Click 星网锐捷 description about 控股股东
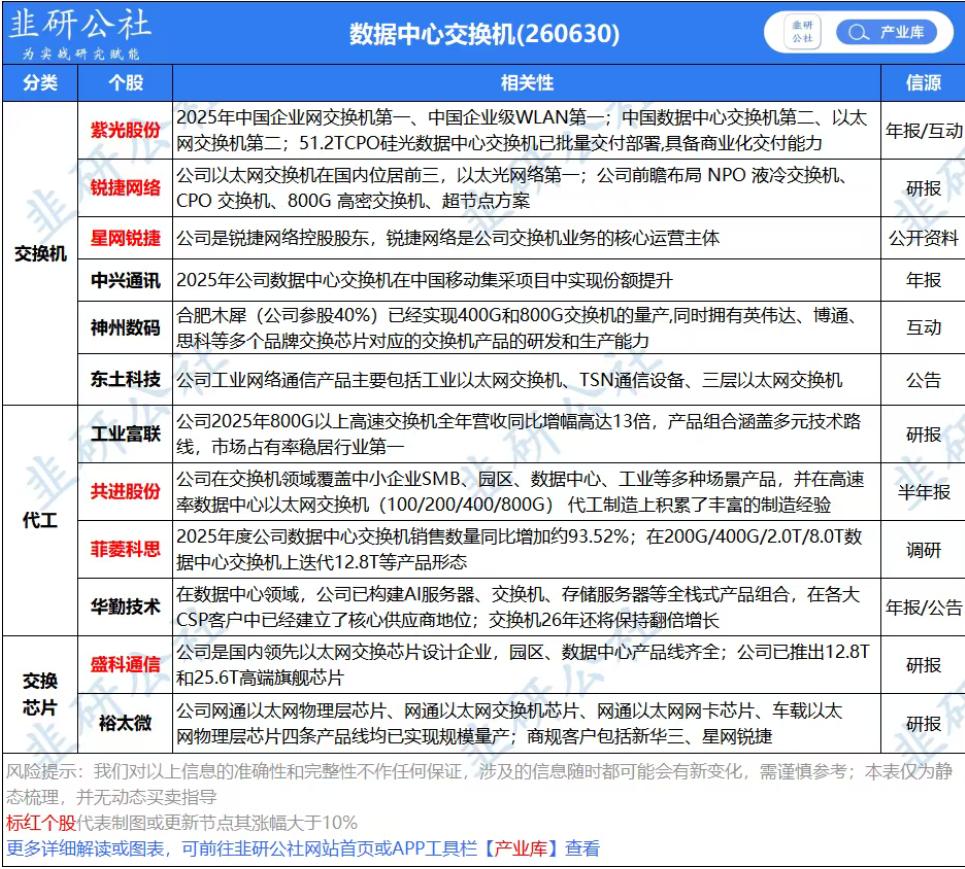 pyautogui.click(x=447, y=238)
